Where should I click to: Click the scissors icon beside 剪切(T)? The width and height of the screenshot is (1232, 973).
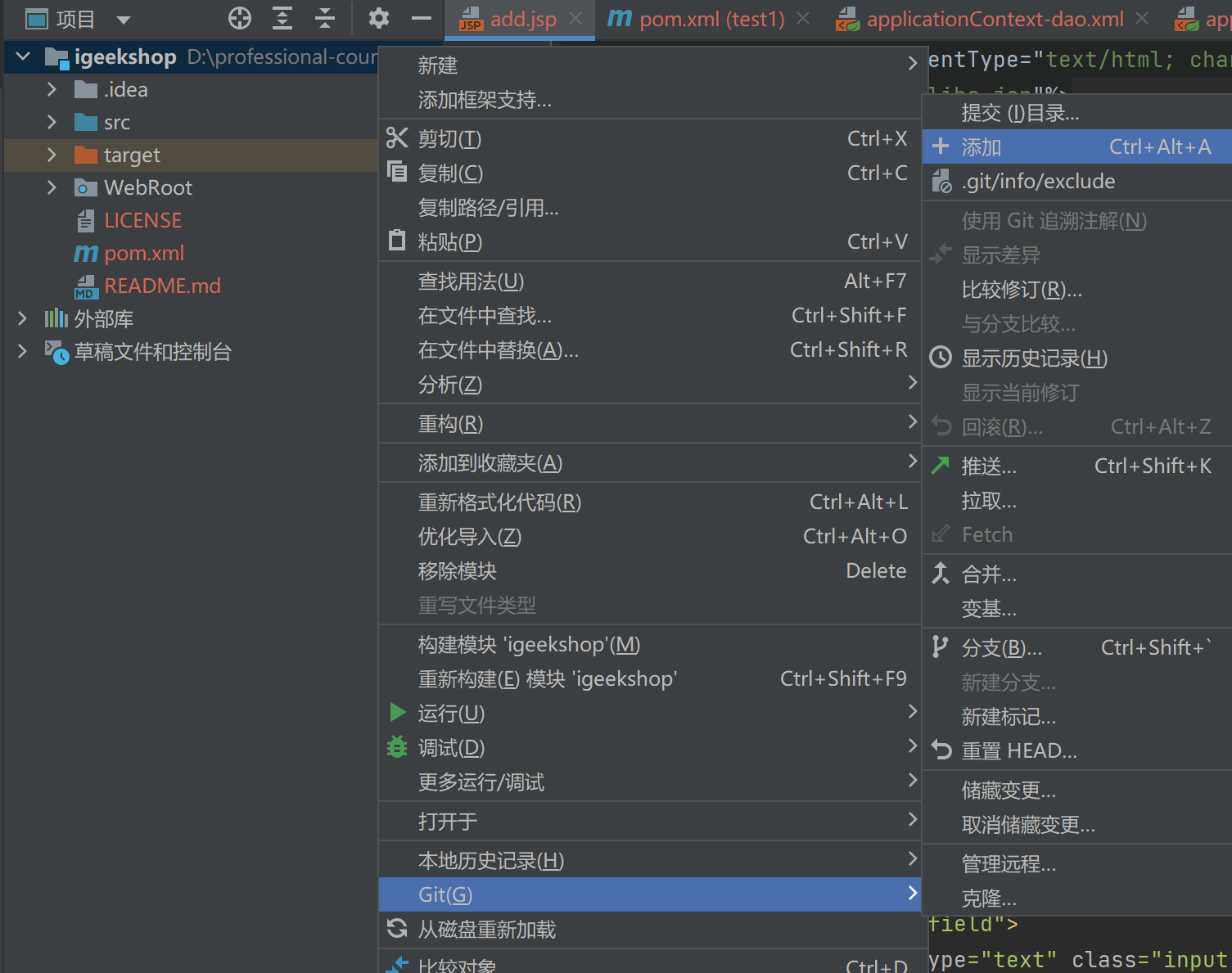coord(397,137)
